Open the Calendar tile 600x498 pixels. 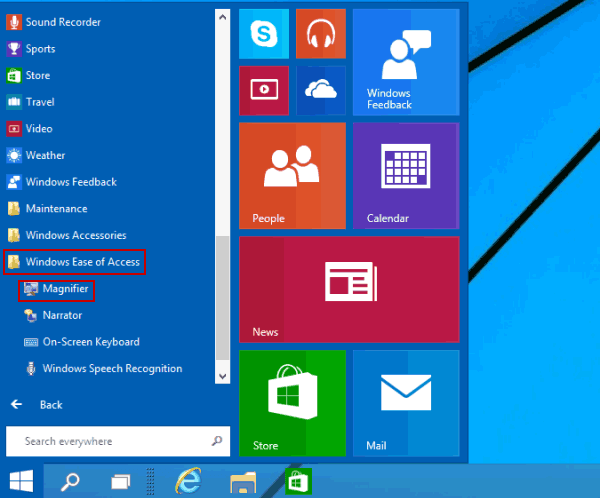(406, 176)
